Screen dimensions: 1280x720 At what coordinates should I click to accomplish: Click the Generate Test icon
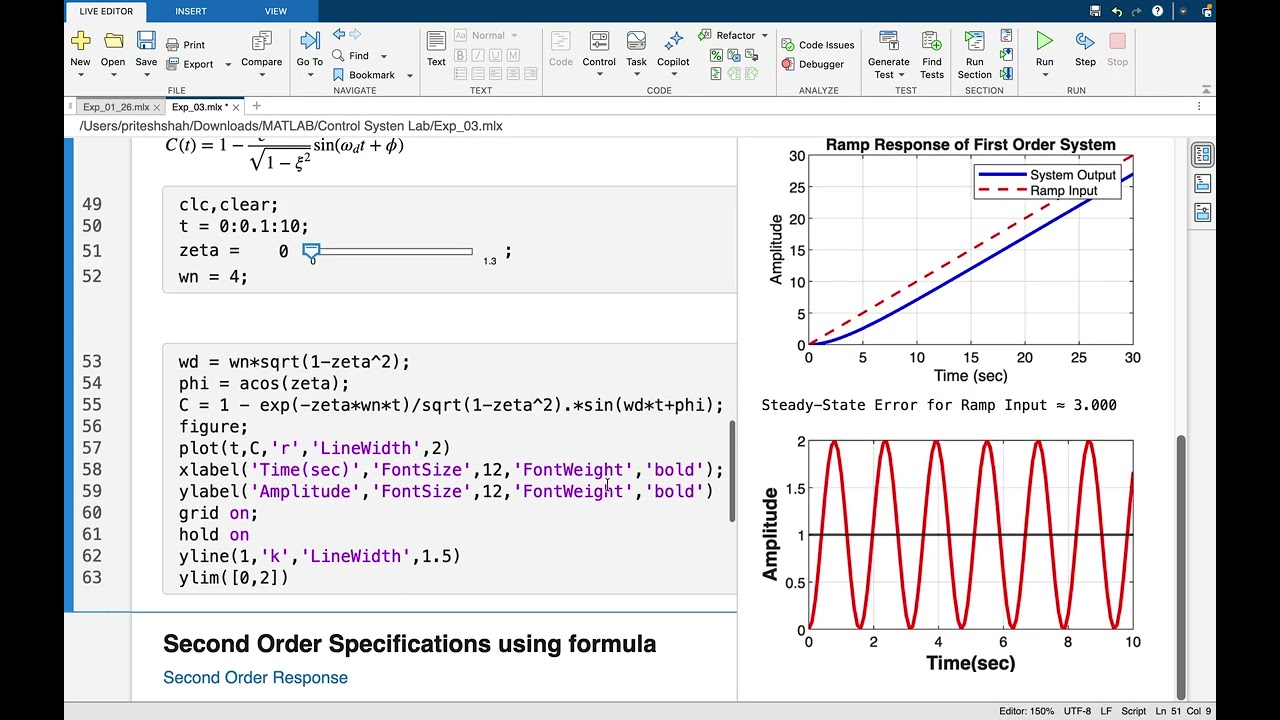pyautogui.click(x=888, y=41)
